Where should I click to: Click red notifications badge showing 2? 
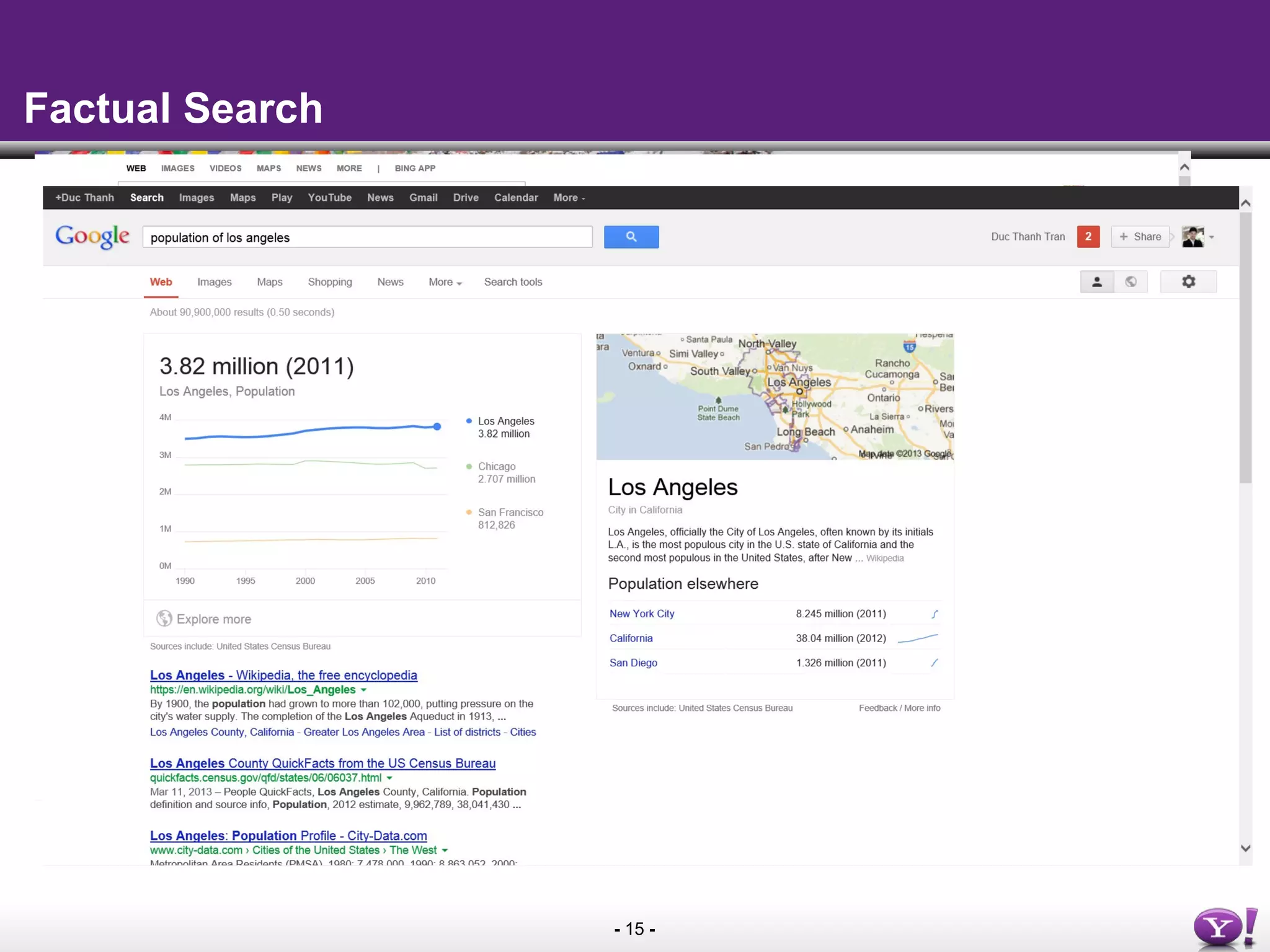coord(1088,237)
